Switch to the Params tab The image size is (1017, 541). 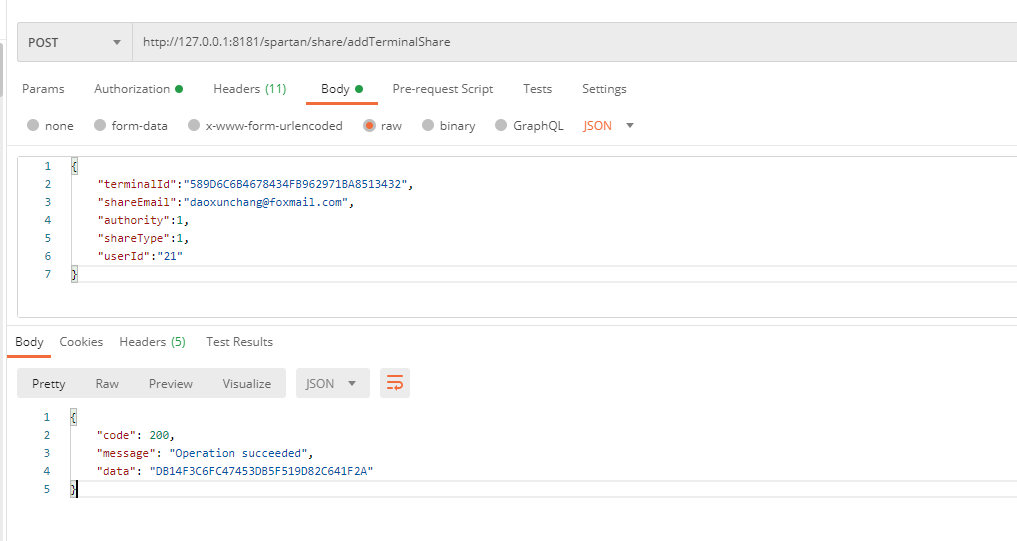43,89
